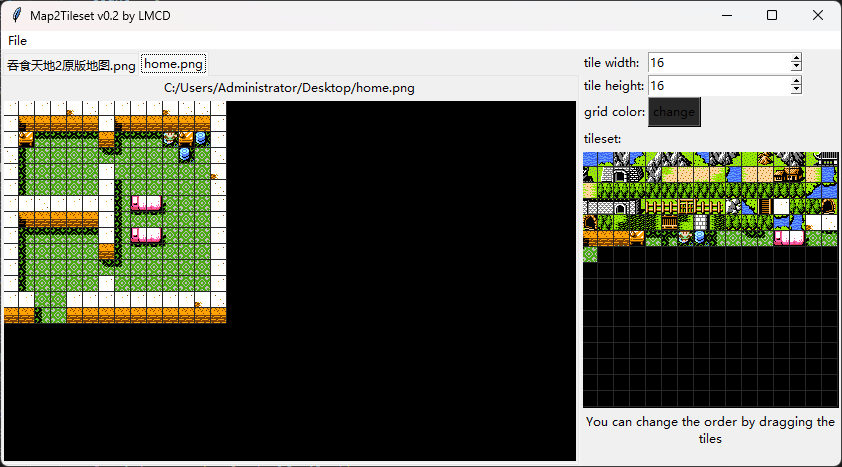The width and height of the screenshot is (842, 467).
Task: Decrease tile width with down arrow
Action: (796, 67)
